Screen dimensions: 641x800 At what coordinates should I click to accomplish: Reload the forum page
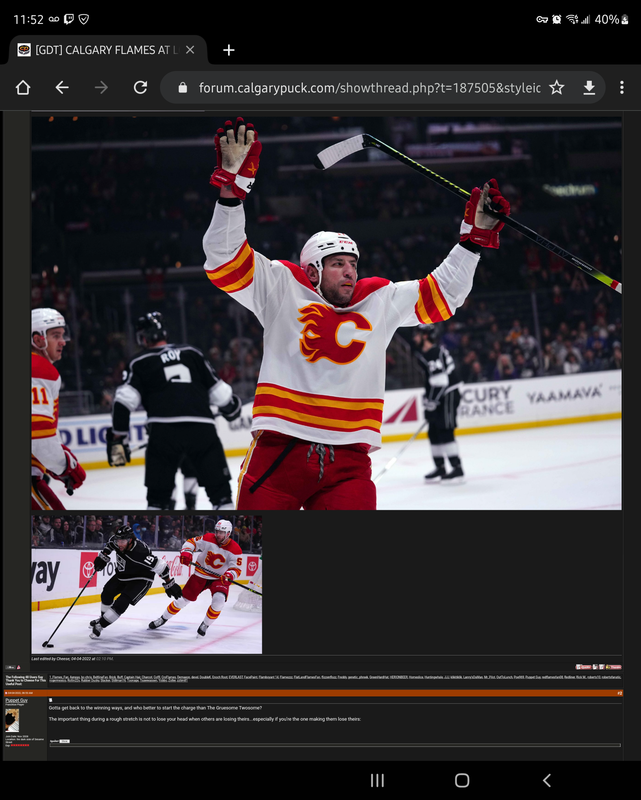pyautogui.click(x=140, y=88)
